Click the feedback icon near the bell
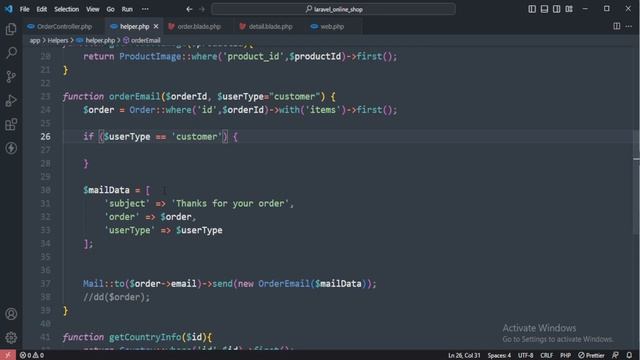640x360 pixels. pyautogui.click(x=615, y=355)
